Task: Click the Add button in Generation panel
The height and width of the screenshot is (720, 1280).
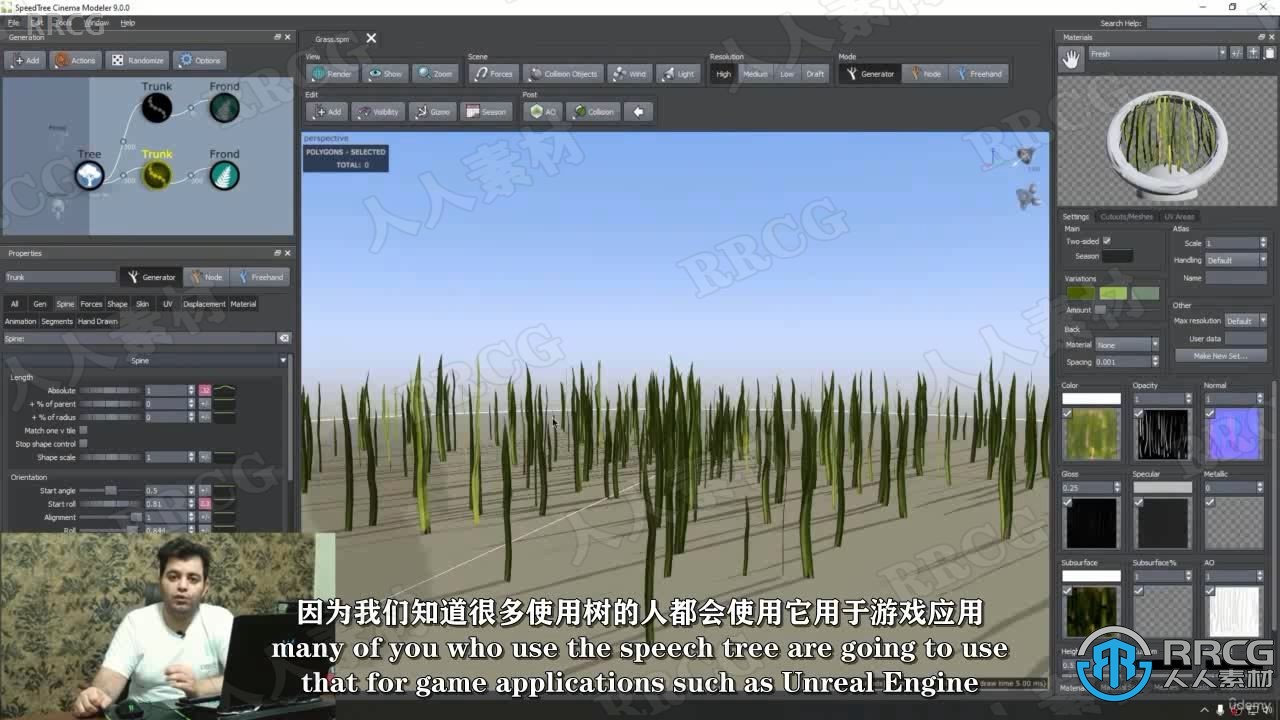Action: [26, 60]
